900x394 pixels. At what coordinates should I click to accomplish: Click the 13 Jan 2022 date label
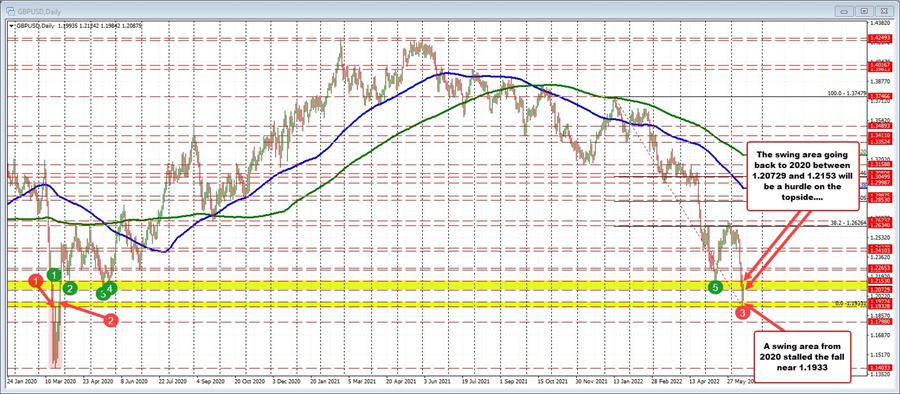point(629,380)
